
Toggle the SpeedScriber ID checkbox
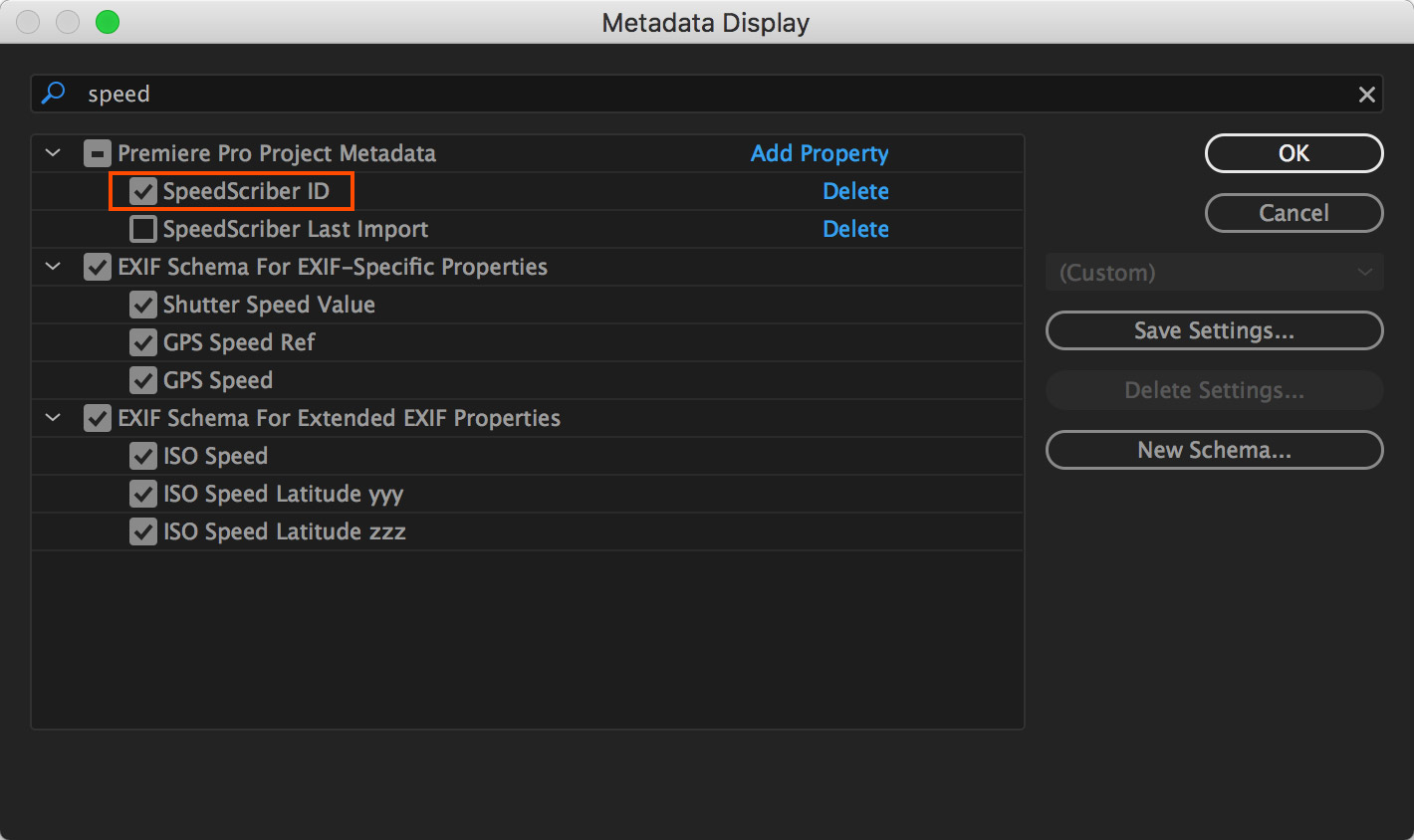143,191
